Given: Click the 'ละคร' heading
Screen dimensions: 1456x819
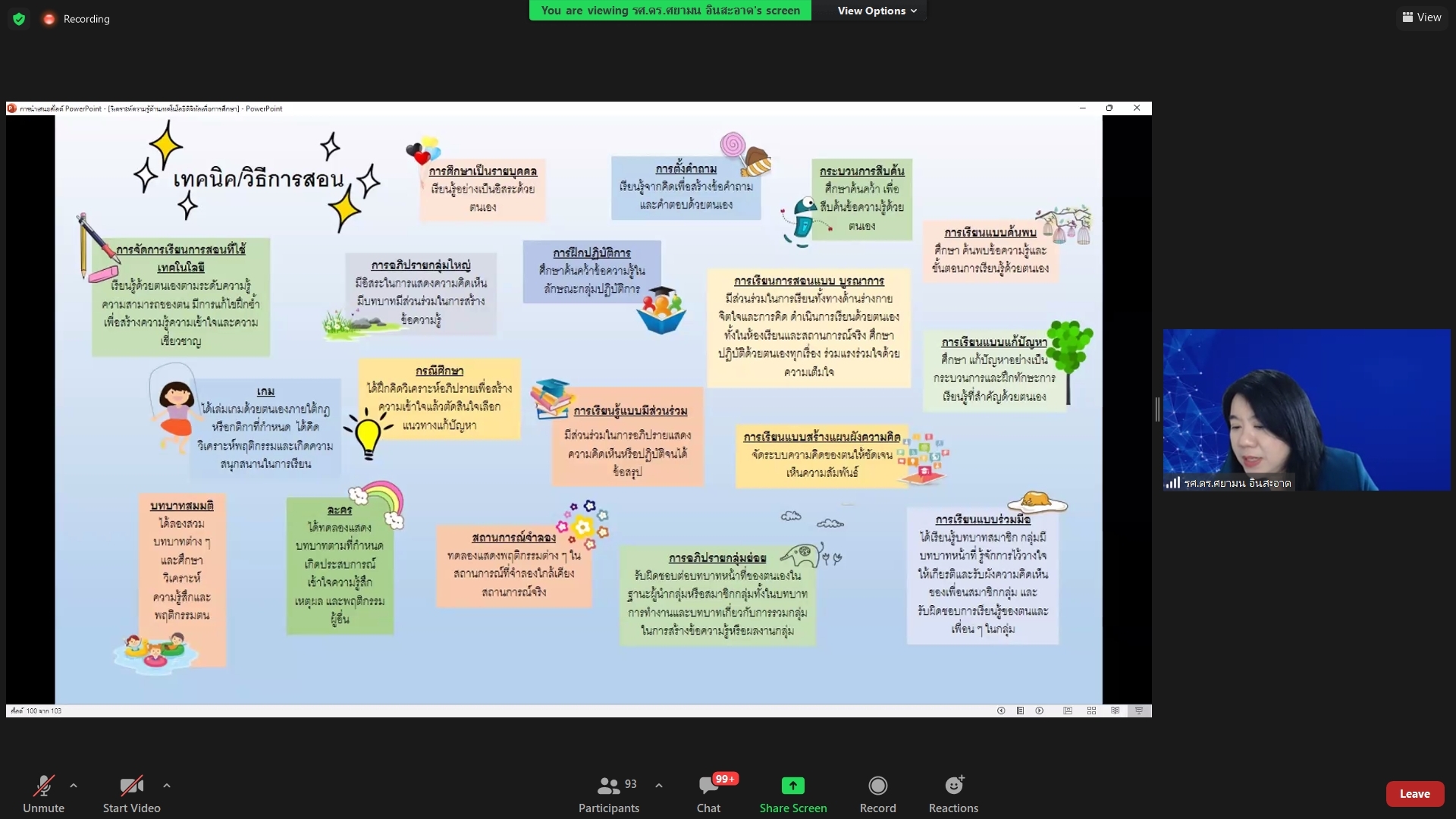Looking at the screenshot, I should (340, 510).
